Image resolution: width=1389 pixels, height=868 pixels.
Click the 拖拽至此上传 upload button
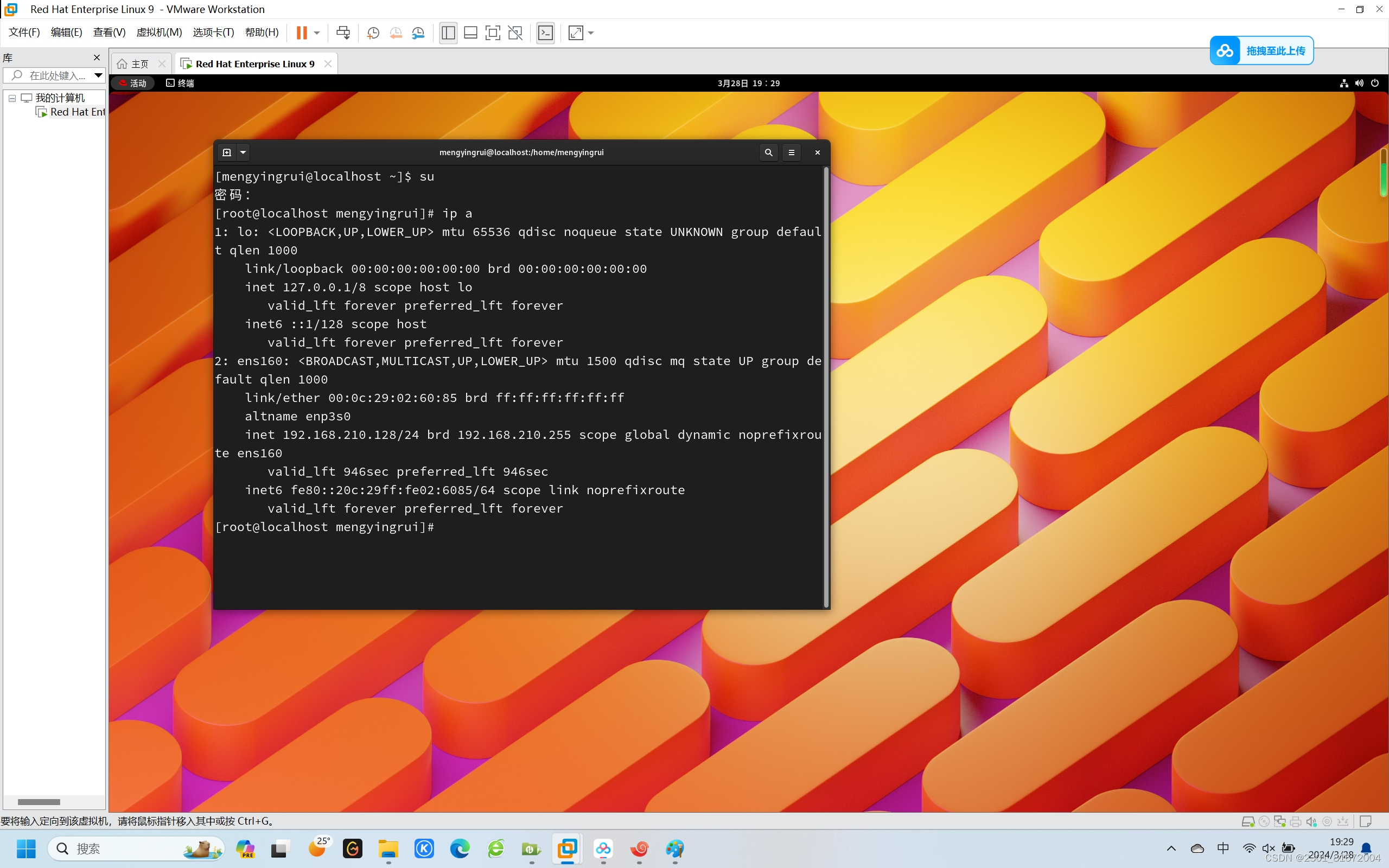click(x=1262, y=50)
